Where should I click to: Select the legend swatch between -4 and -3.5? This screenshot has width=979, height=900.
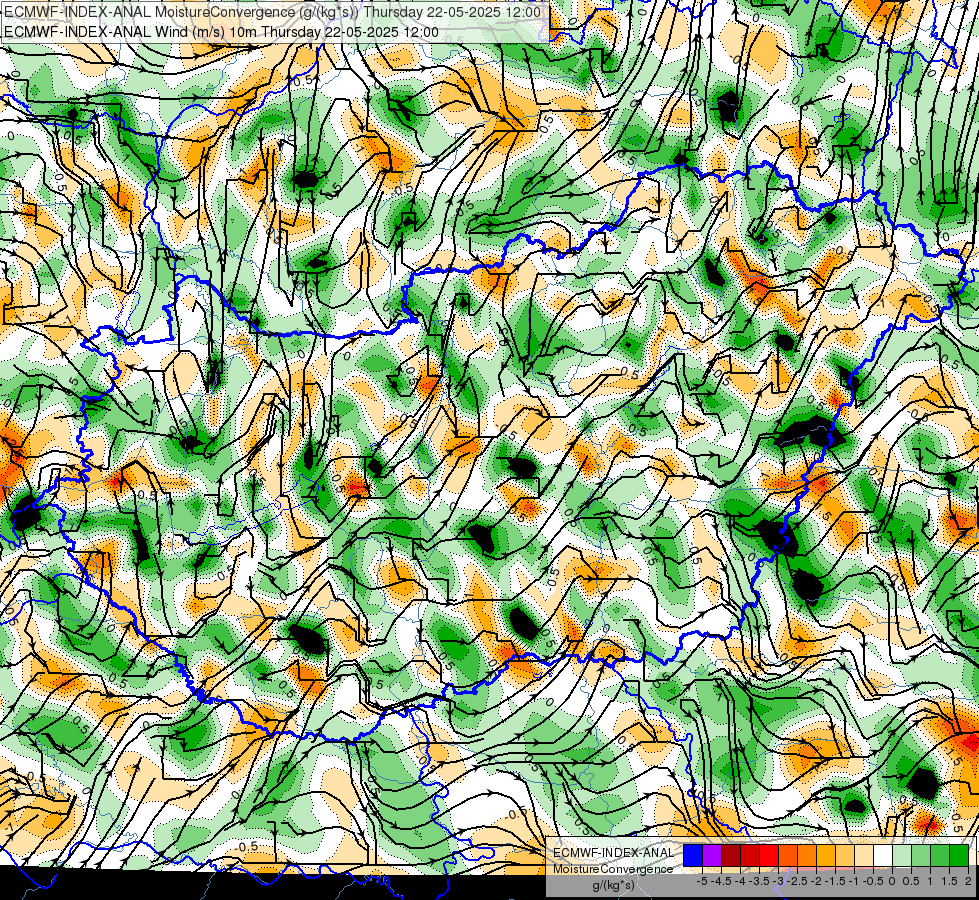[750, 855]
